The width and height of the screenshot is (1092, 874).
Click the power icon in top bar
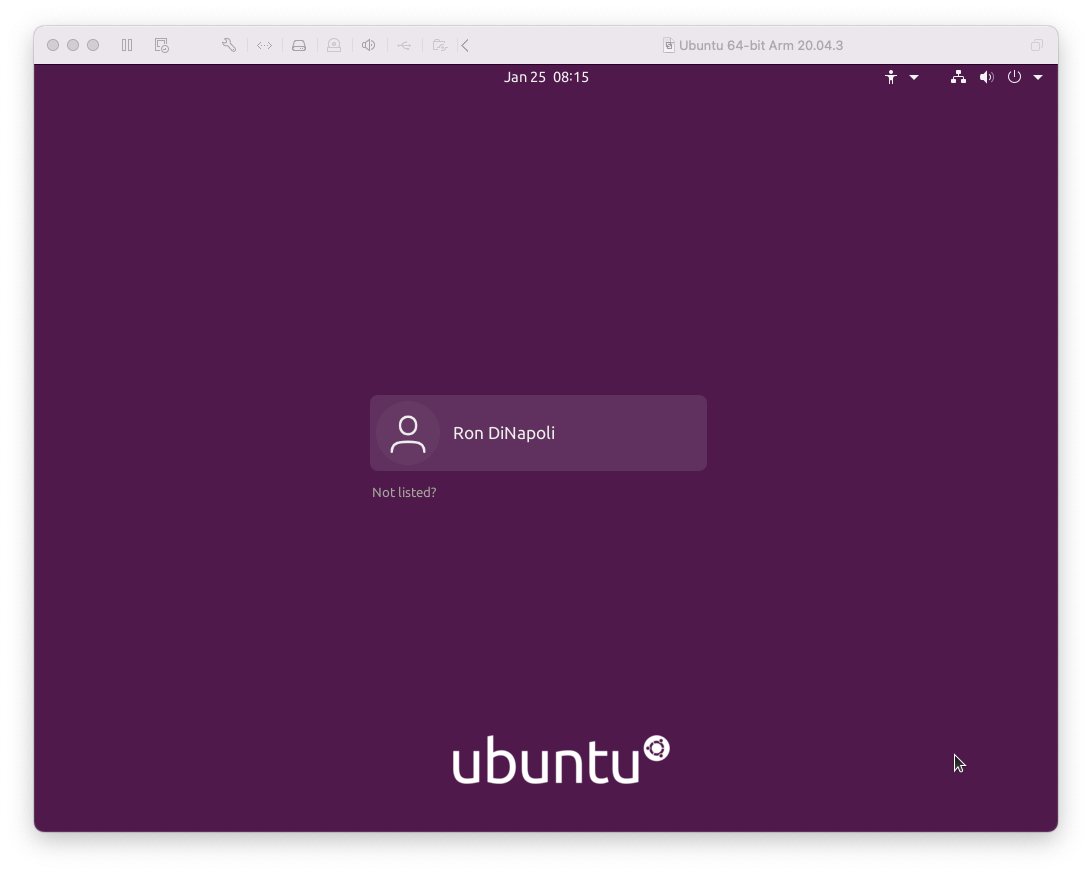[1014, 77]
